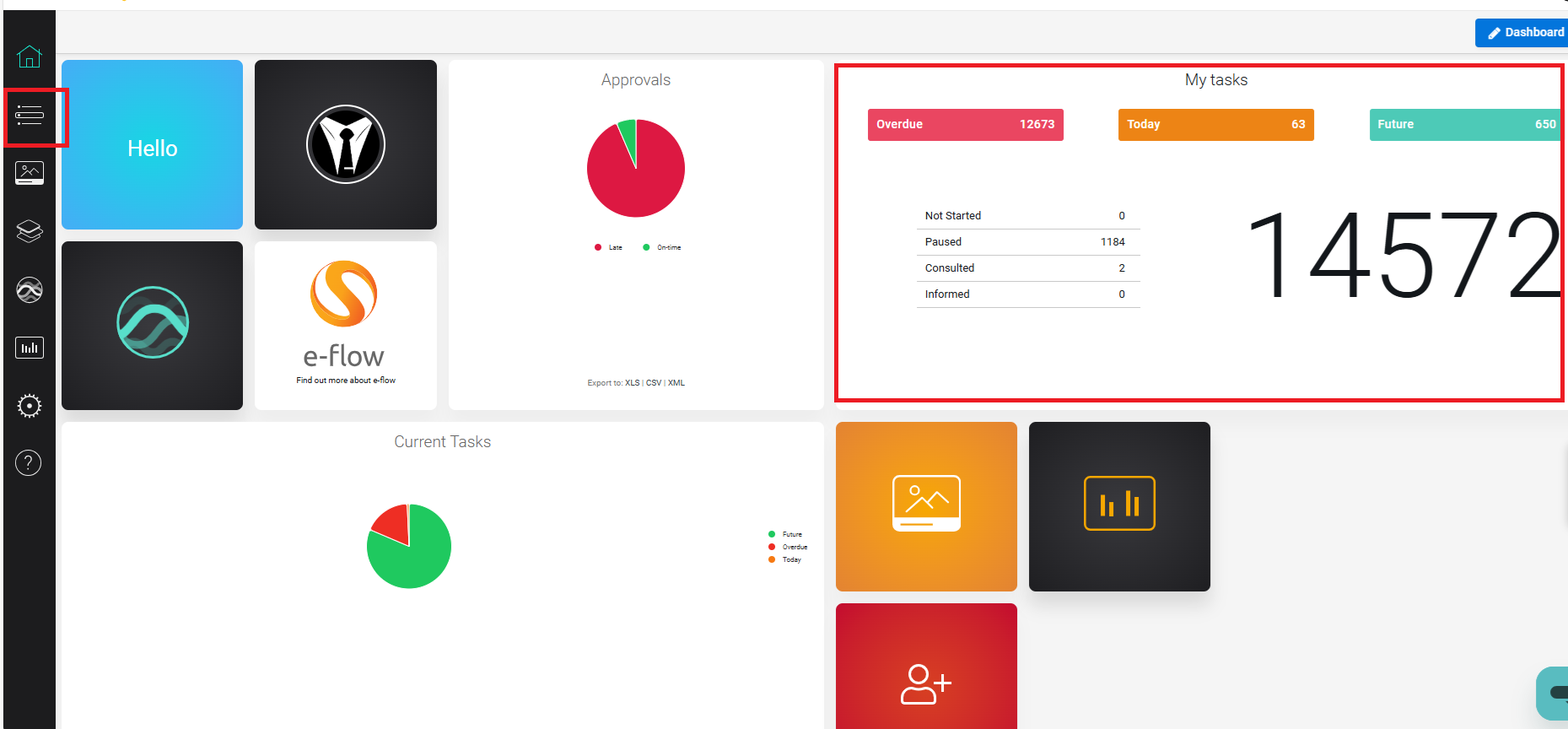Select the teal Future tasks bar

coord(1465,125)
